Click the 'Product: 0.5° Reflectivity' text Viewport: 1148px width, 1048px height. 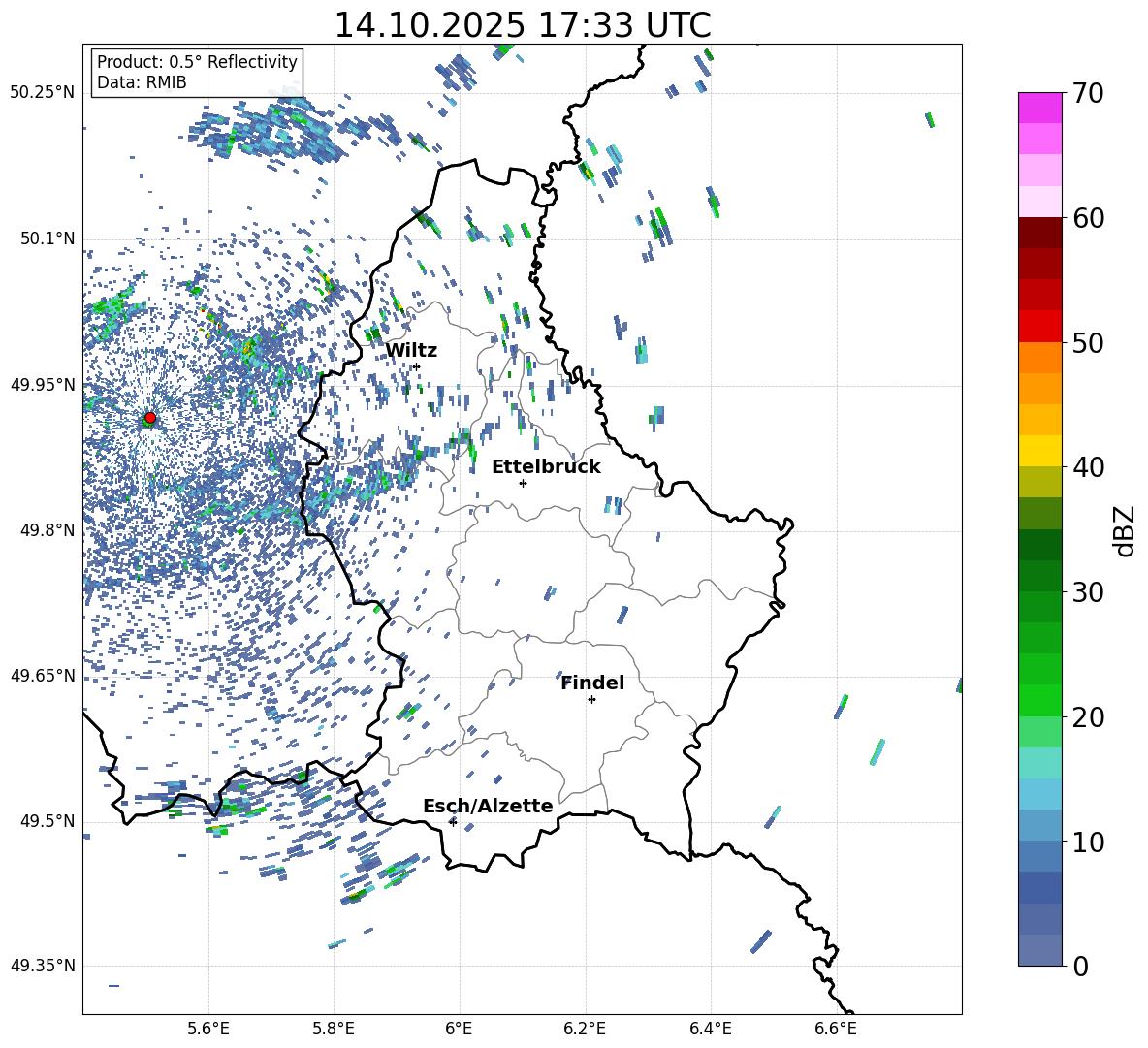coord(197,62)
